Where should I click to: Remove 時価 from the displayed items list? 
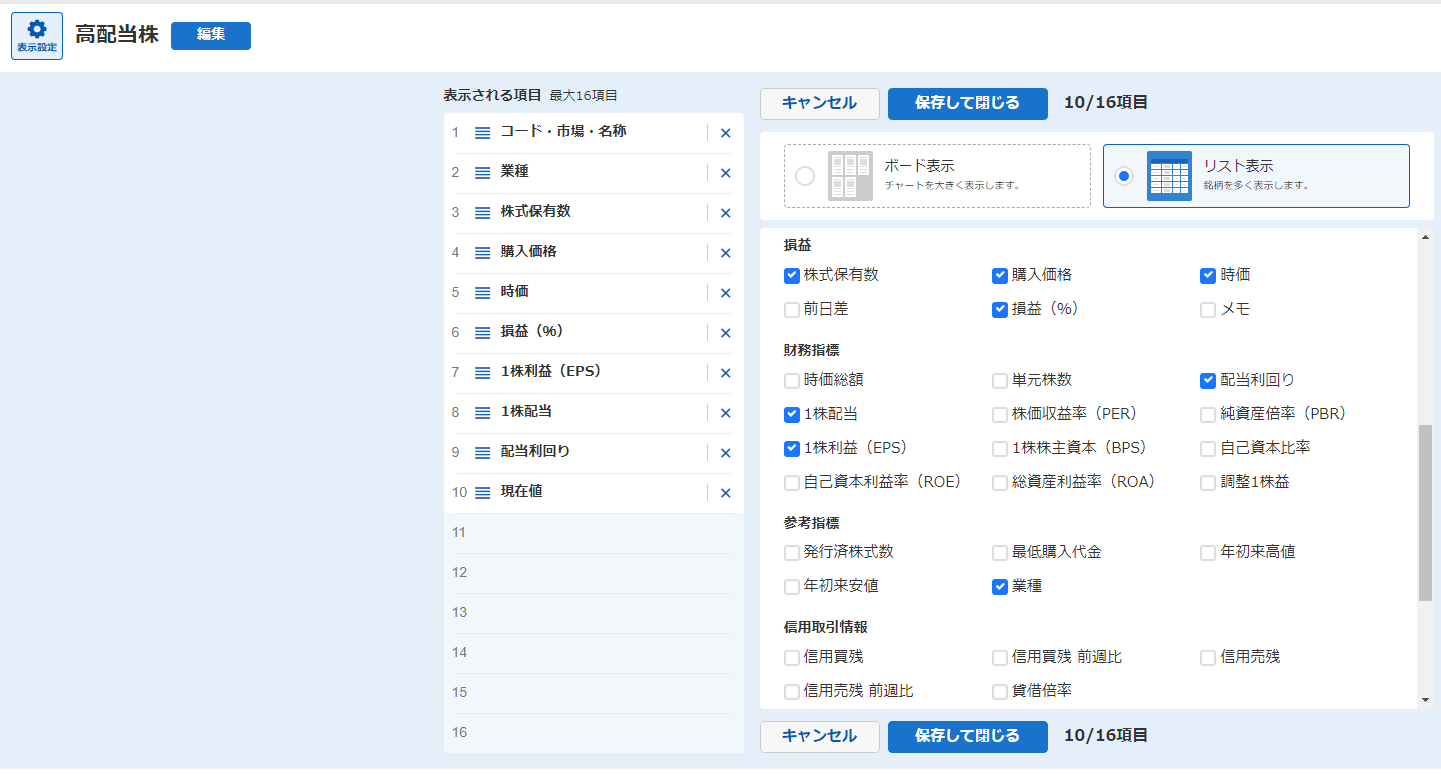(726, 293)
